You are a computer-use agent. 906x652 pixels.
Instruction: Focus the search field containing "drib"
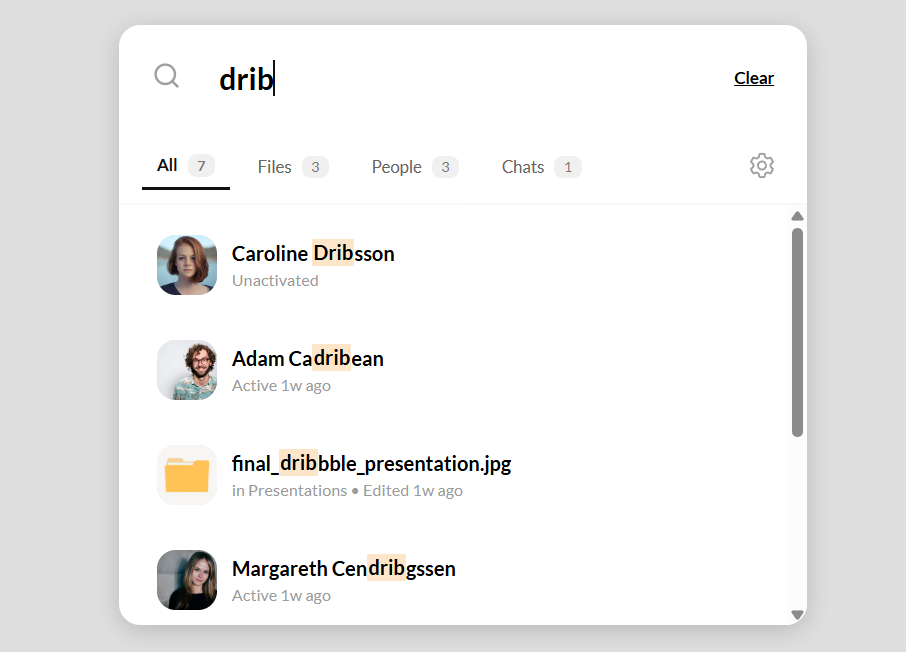(450, 79)
